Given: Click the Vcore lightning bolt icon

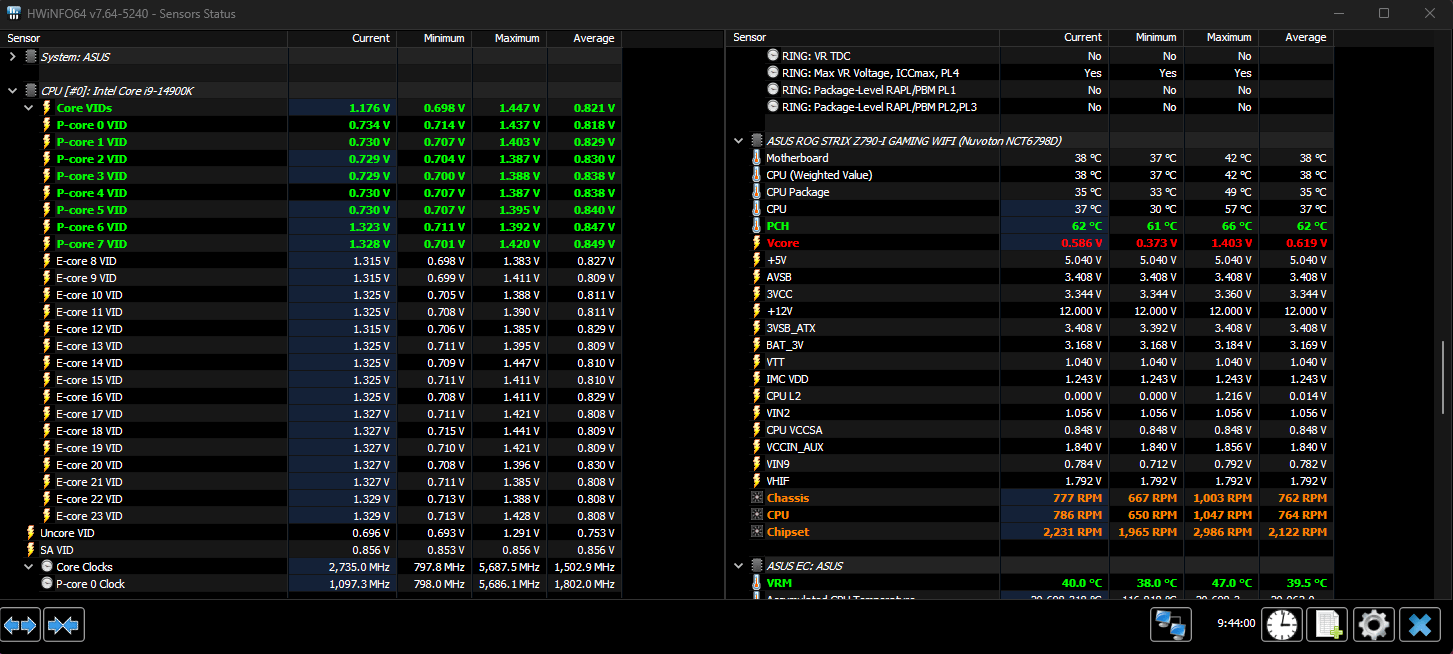Looking at the screenshot, I should point(757,243).
